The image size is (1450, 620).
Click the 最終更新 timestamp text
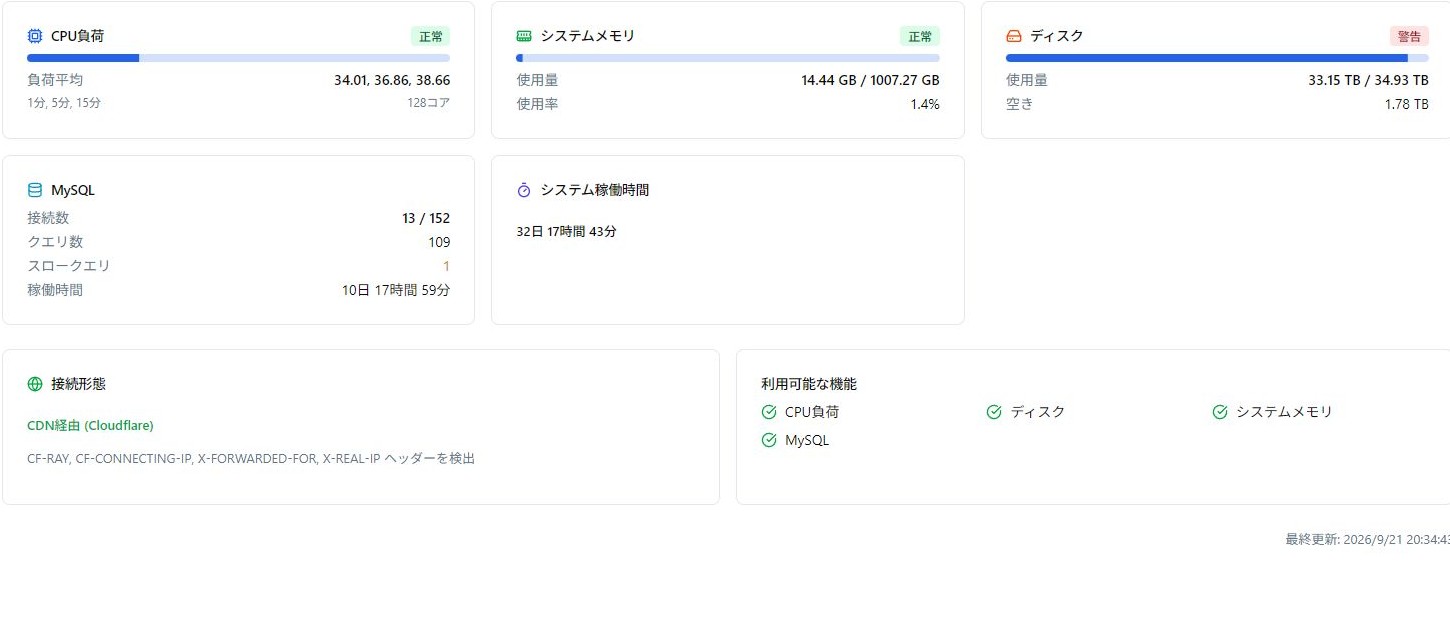[x=1367, y=539]
